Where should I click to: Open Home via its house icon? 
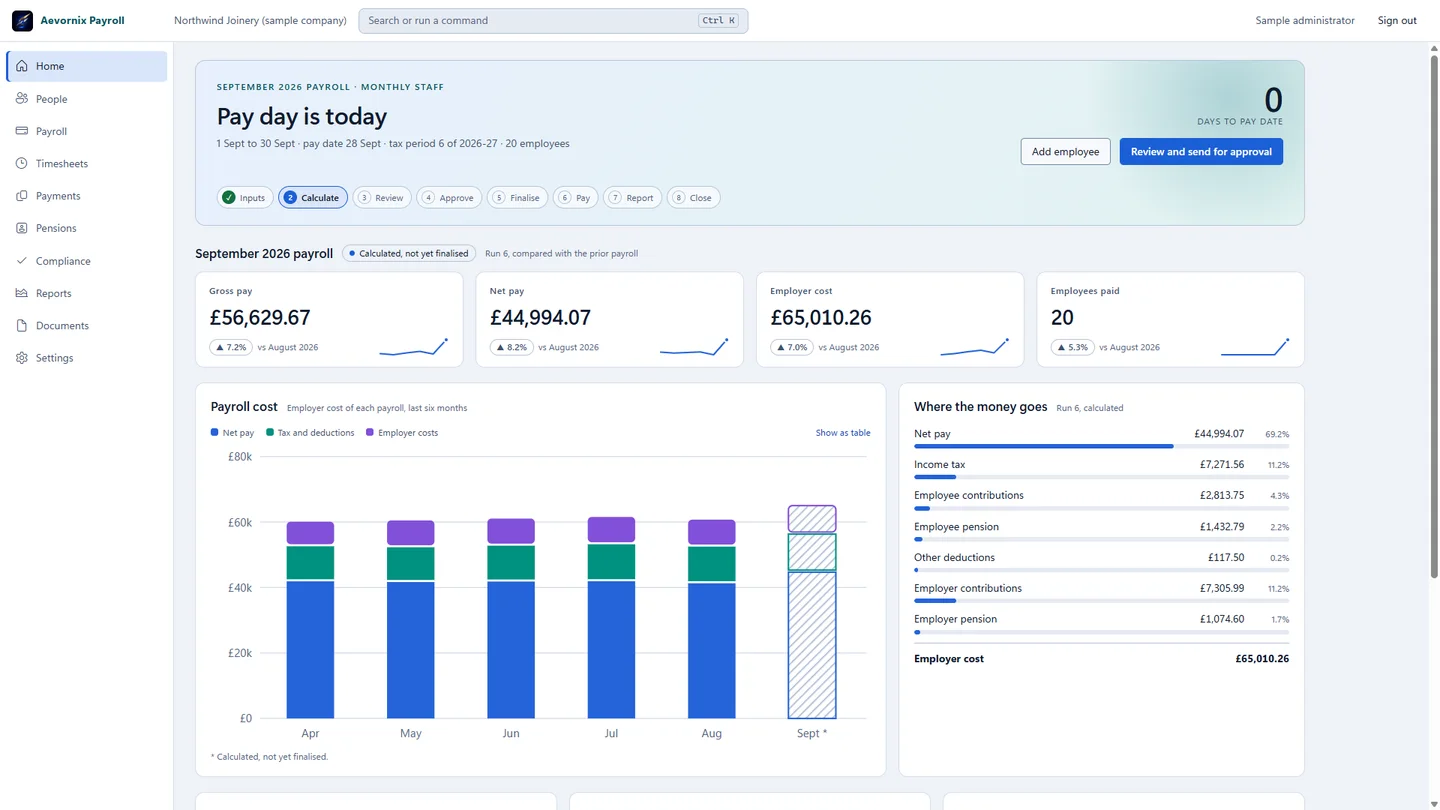coord(22,66)
